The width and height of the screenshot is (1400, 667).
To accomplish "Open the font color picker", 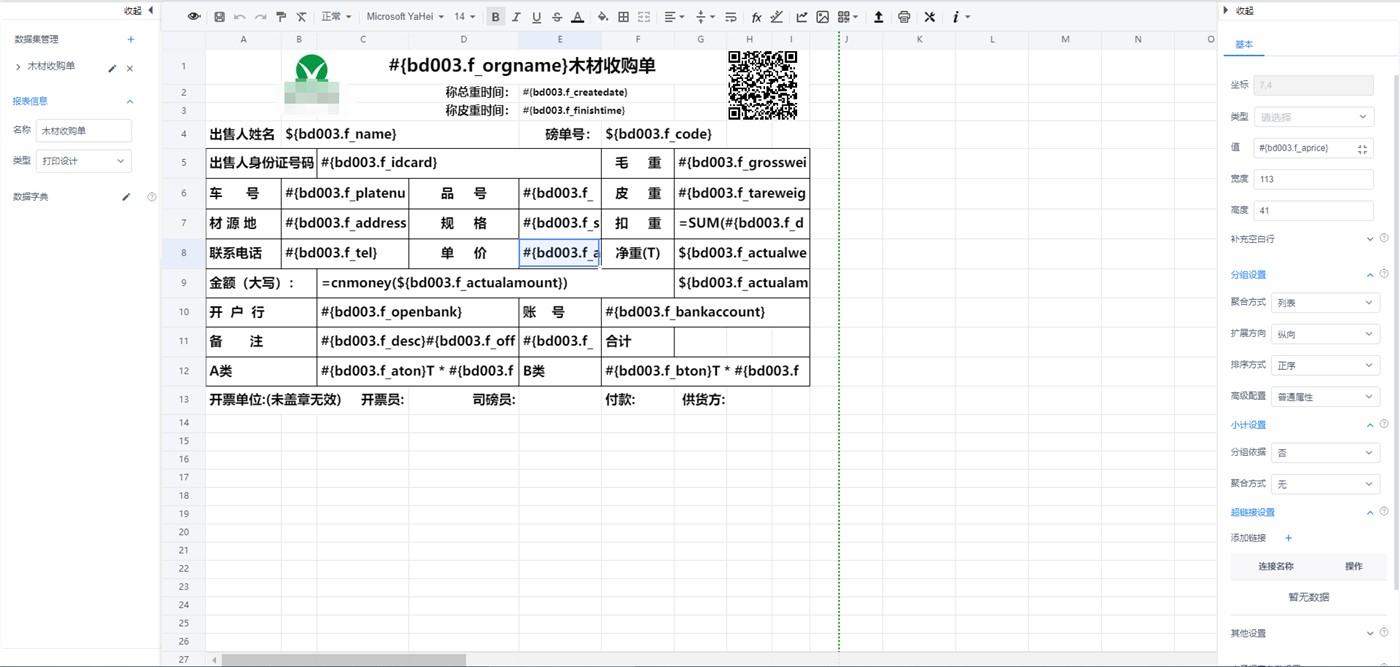I will (x=577, y=17).
